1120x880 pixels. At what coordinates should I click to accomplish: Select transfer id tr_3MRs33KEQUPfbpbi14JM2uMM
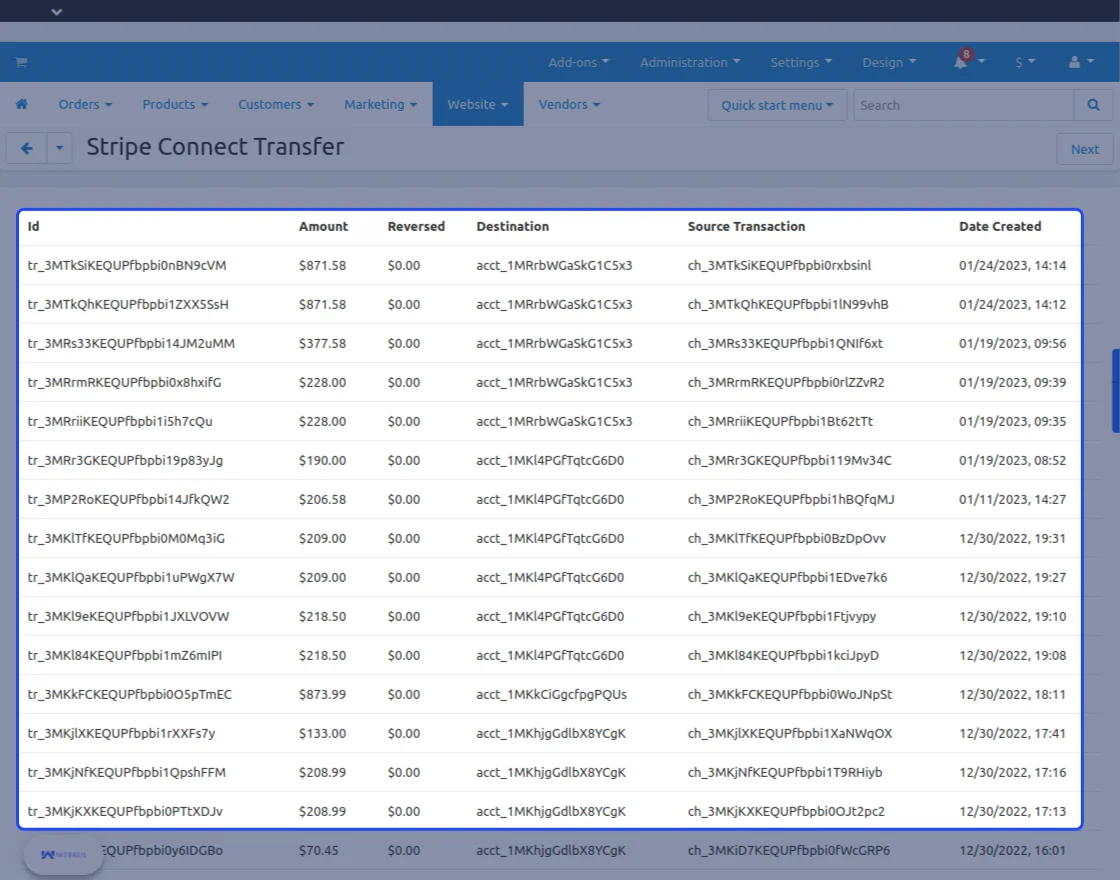point(131,344)
